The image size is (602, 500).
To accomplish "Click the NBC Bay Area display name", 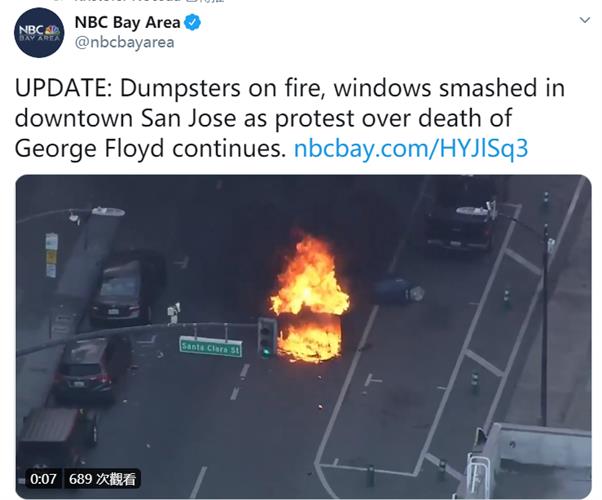I will tap(127, 22).
